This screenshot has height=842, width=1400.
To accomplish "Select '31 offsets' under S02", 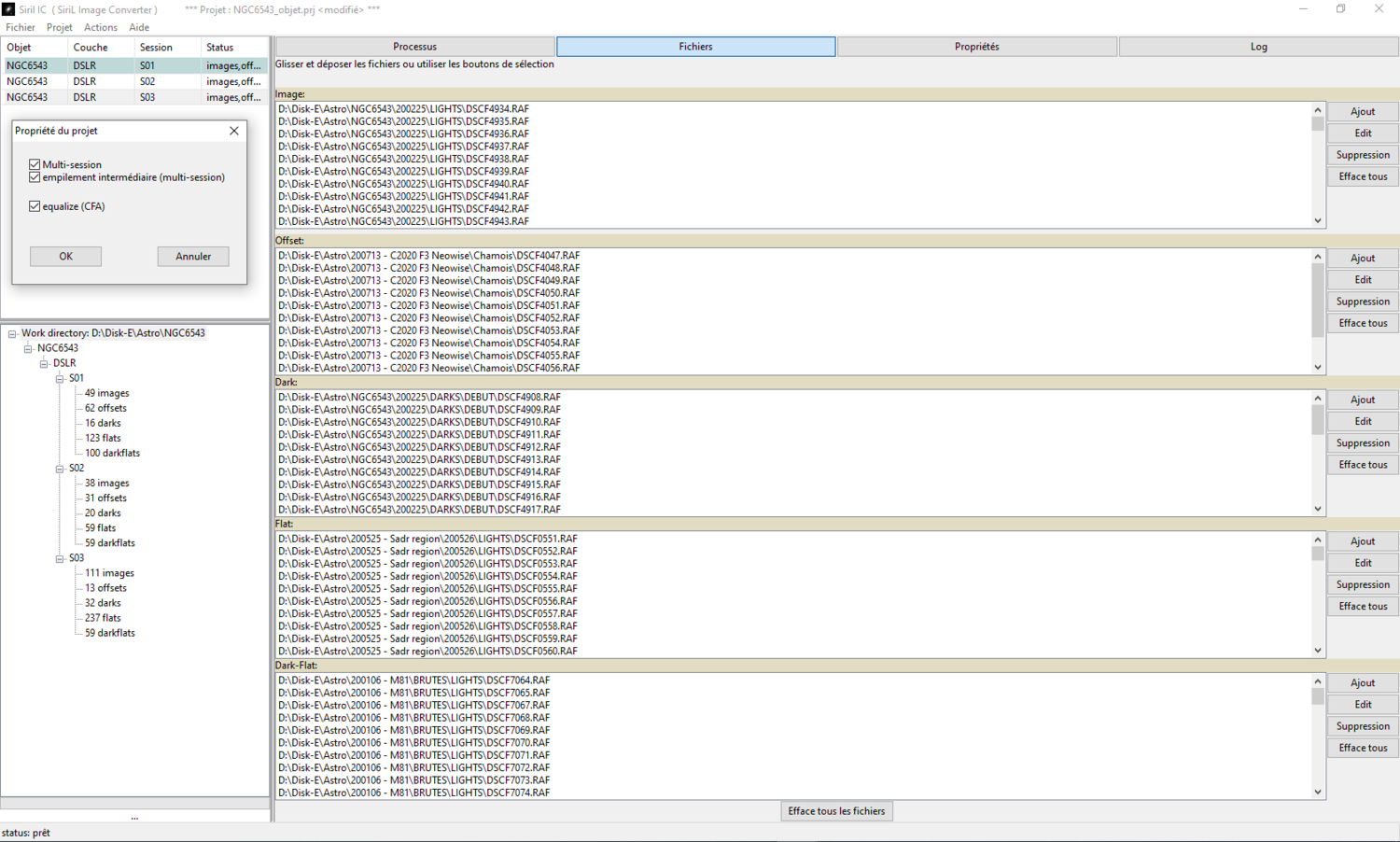I will [x=105, y=498].
